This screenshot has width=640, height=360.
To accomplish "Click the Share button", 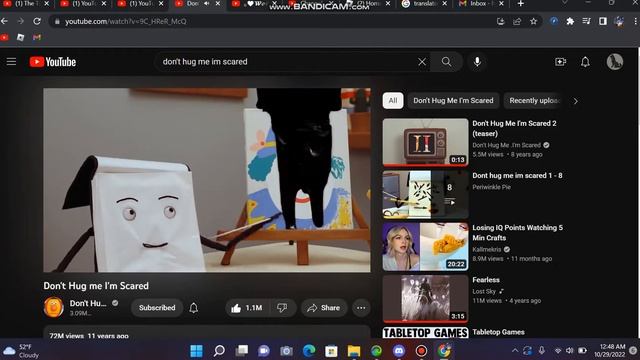I will click(x=324, y=308).
